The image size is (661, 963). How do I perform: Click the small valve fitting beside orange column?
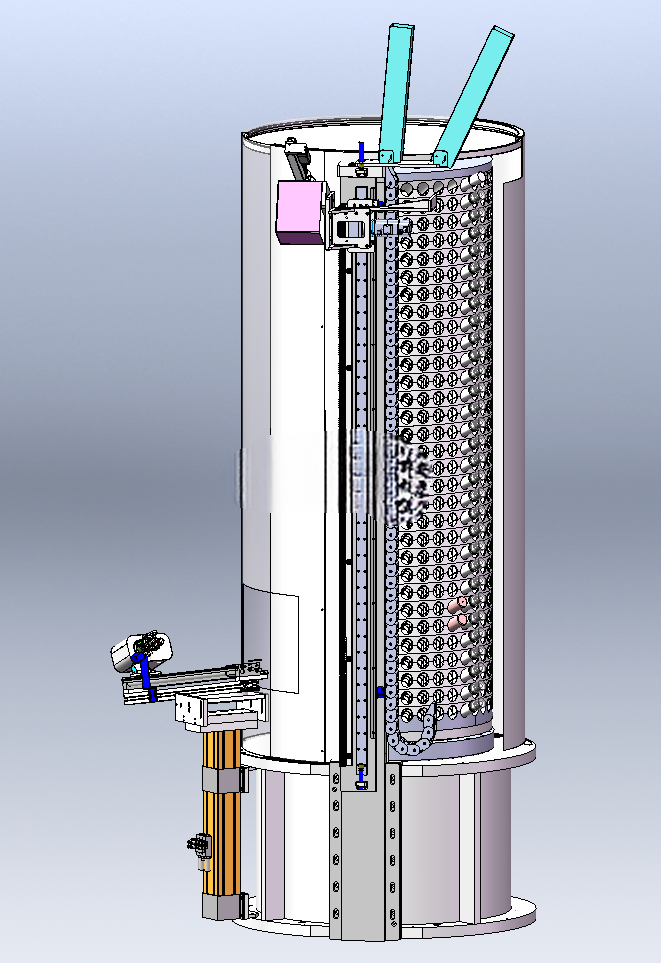click(199, 851)
